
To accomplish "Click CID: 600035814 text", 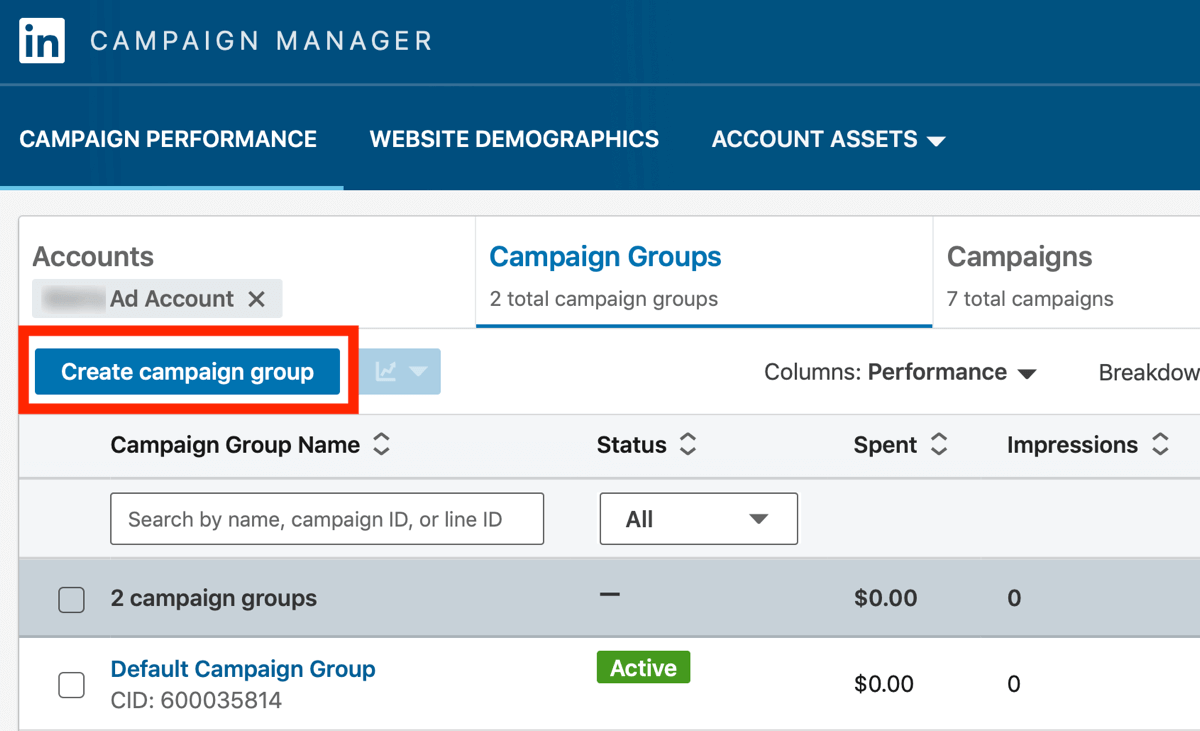I will [196, 700].
